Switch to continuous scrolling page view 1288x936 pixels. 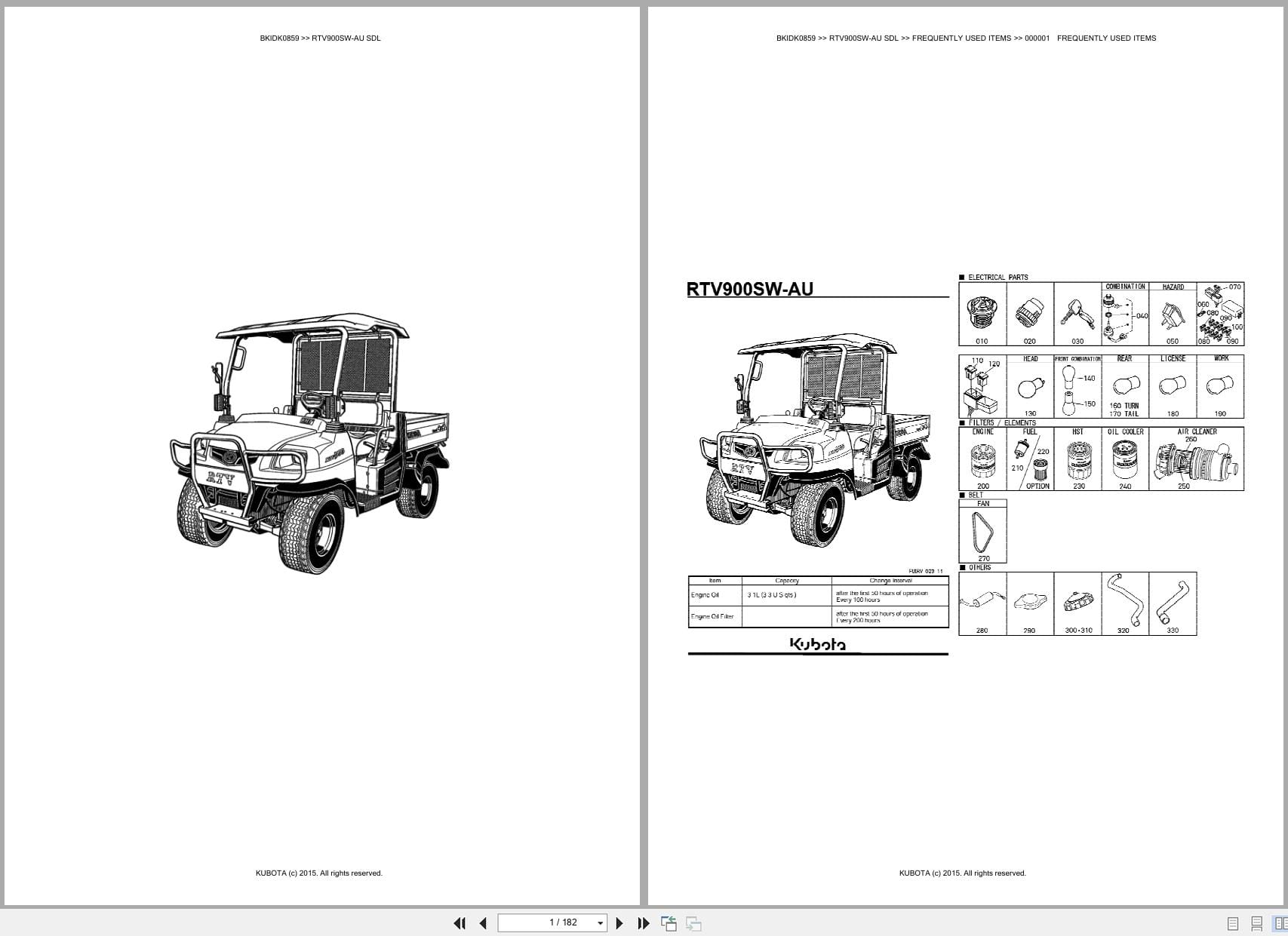pos(1257,923)
